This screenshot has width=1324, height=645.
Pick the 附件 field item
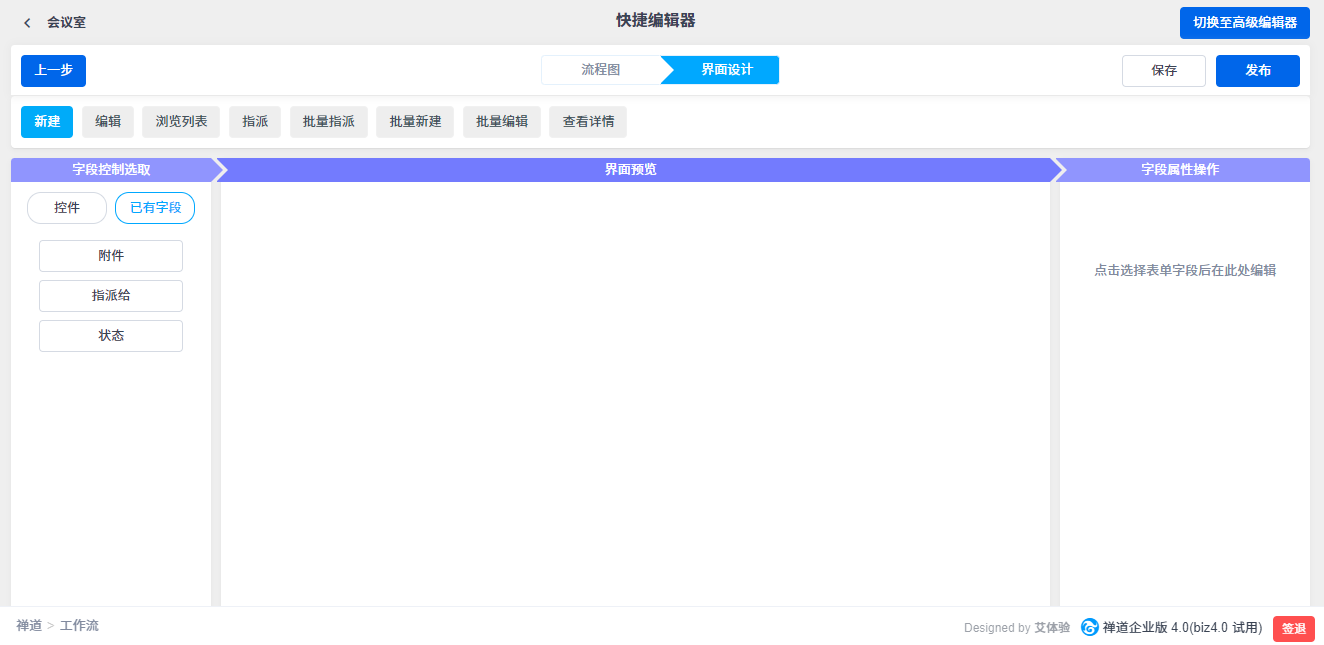(111, 256)
